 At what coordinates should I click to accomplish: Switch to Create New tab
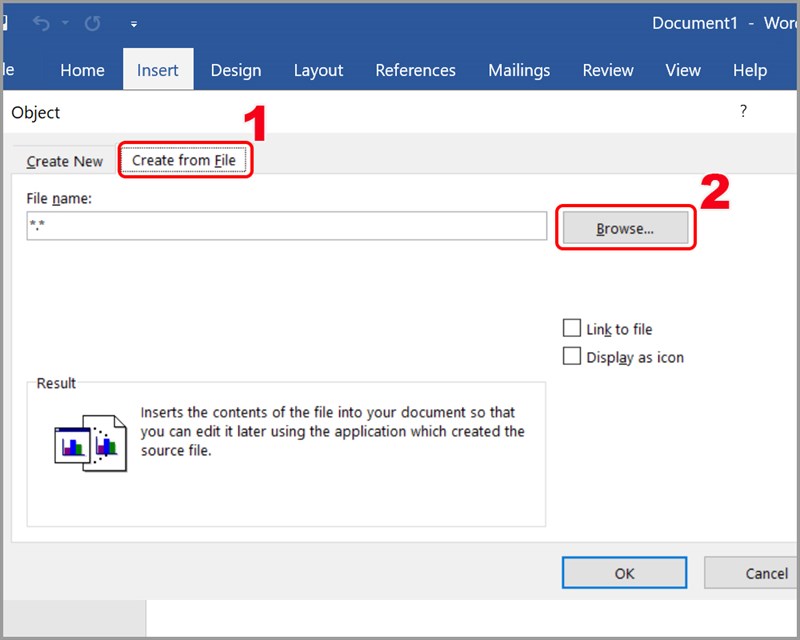pos(65,161)
